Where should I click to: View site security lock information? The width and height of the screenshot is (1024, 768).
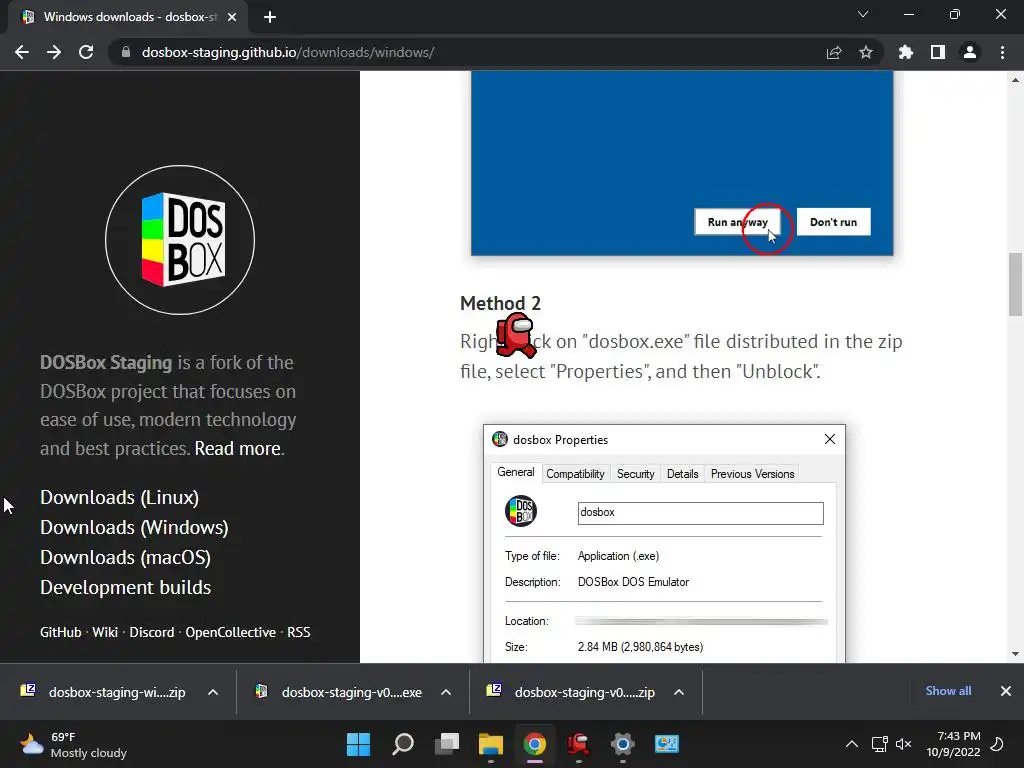click(125, 52)
